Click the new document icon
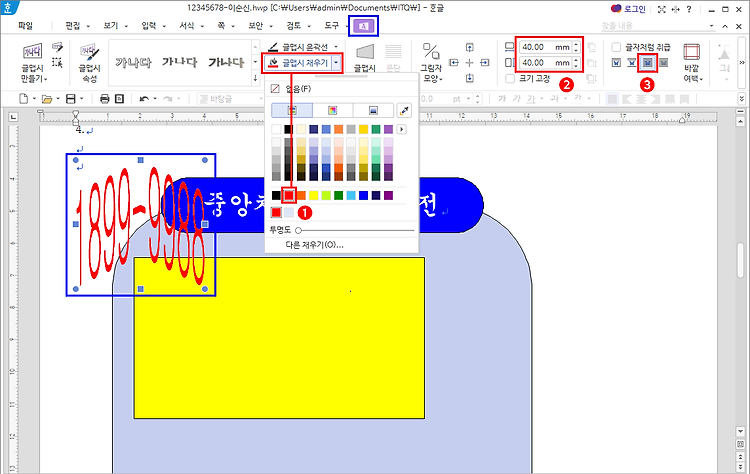Image resolution: width=750 pixels, height=474 pixels. 23,99
